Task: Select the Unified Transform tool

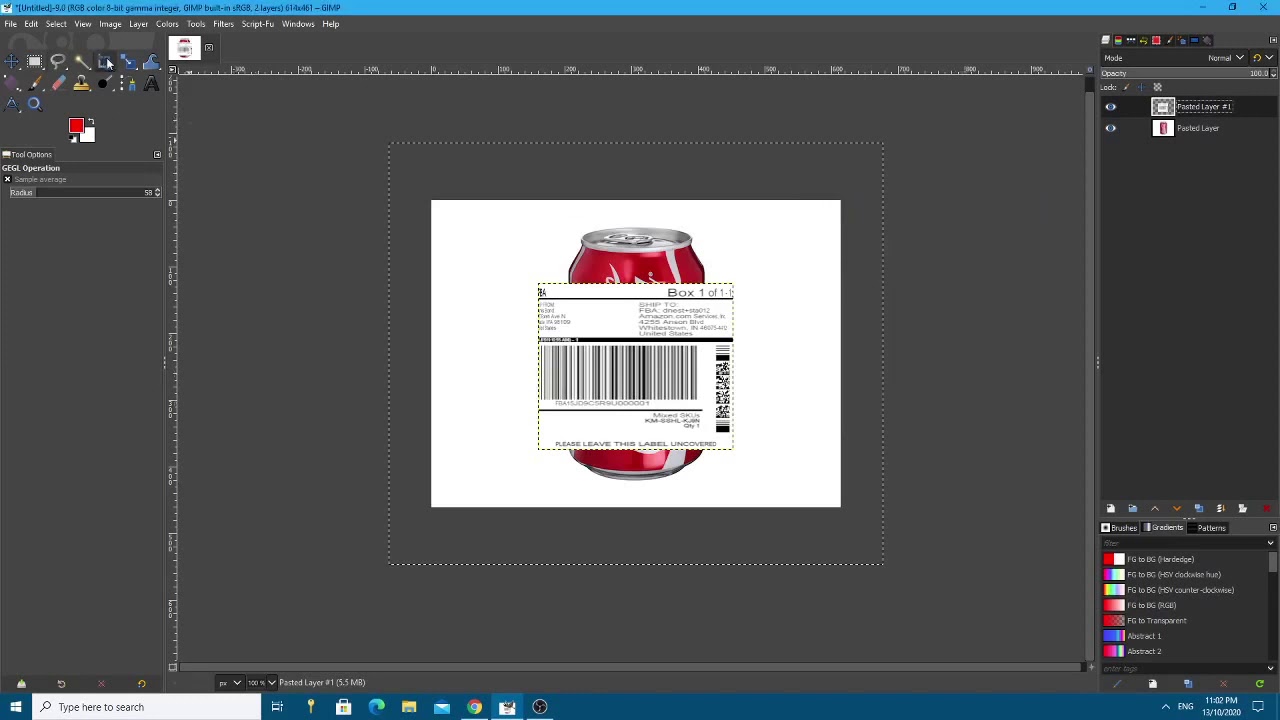Action: coord(128,62)
